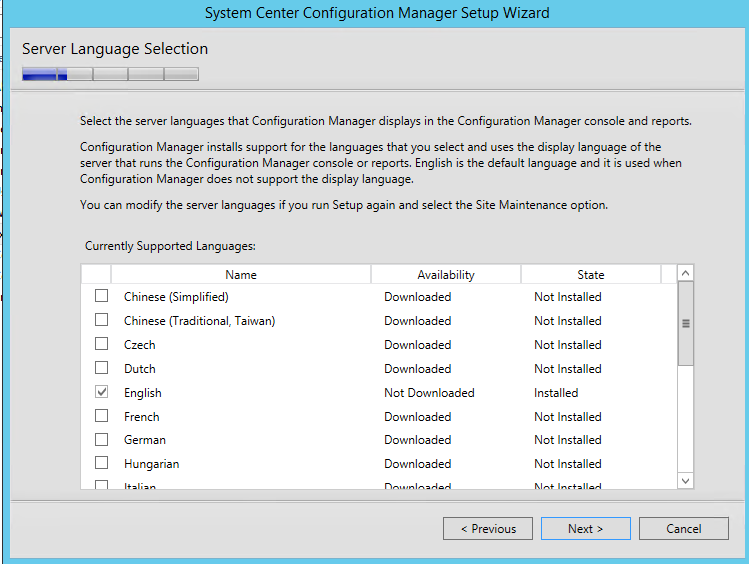Image resolution: width=749 pixels, height=564 pixels.
Task: Proceed with the Next button
Action: click(586, 529)
